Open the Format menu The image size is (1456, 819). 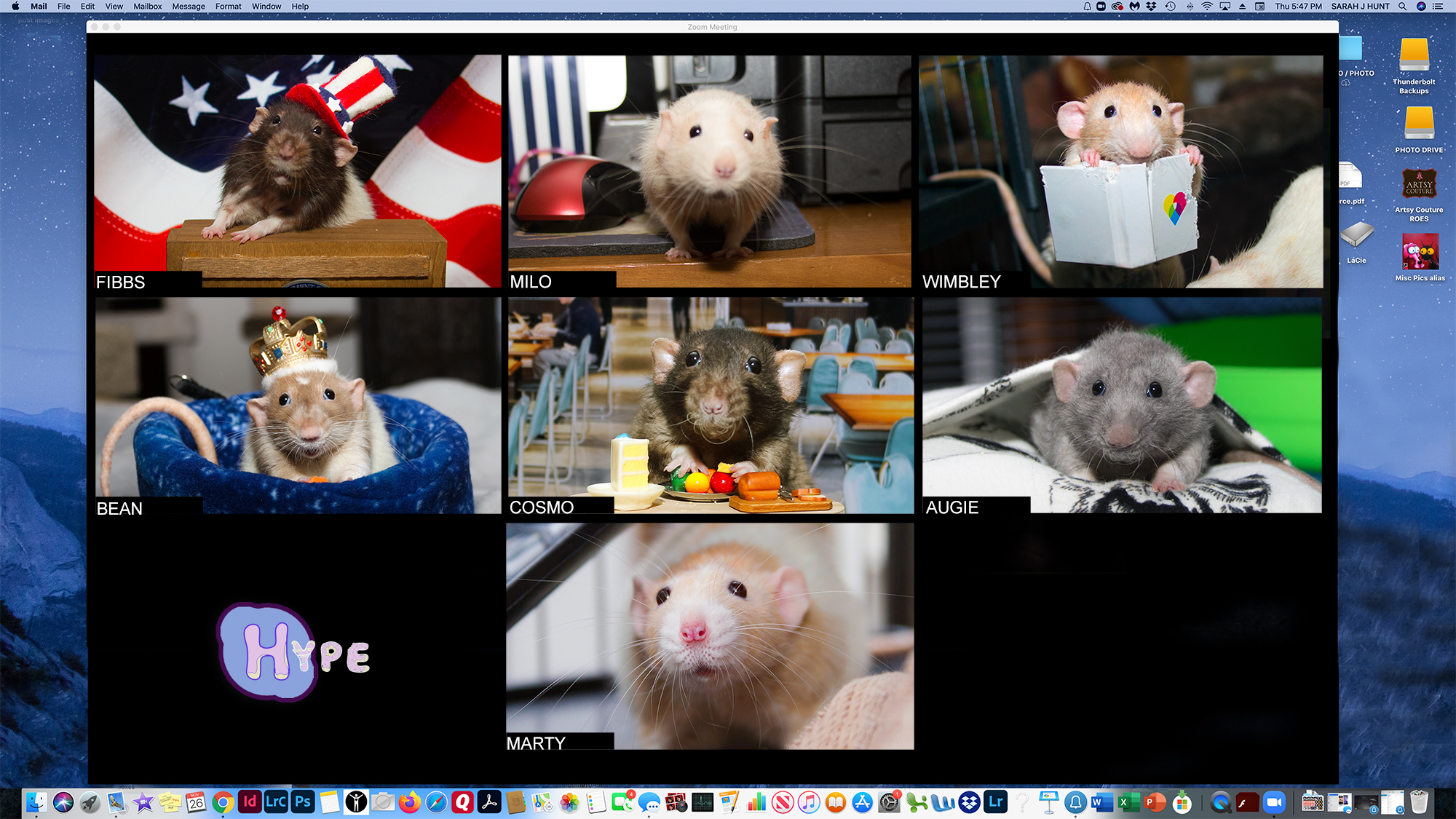(x=228, y=7)
